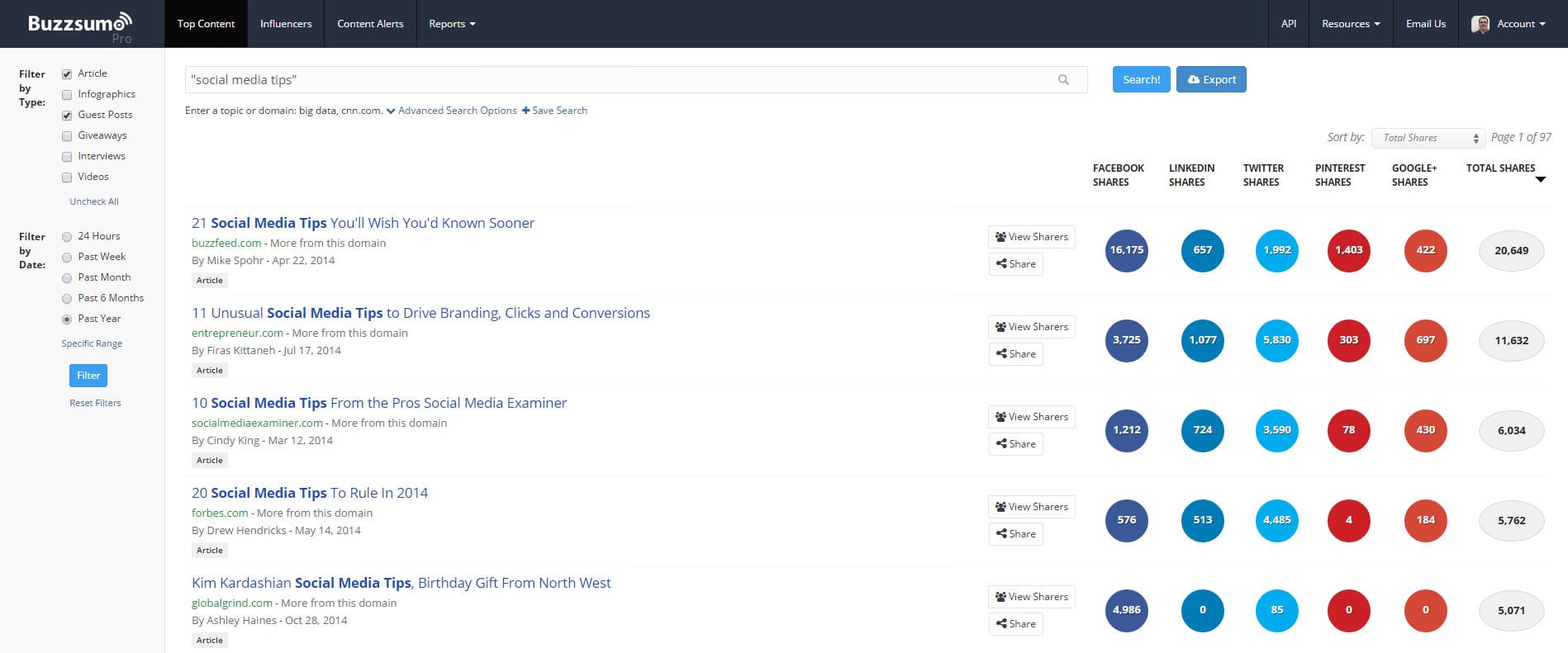
Task: Open the Content Alerts tab
Action: coord(370,24)
